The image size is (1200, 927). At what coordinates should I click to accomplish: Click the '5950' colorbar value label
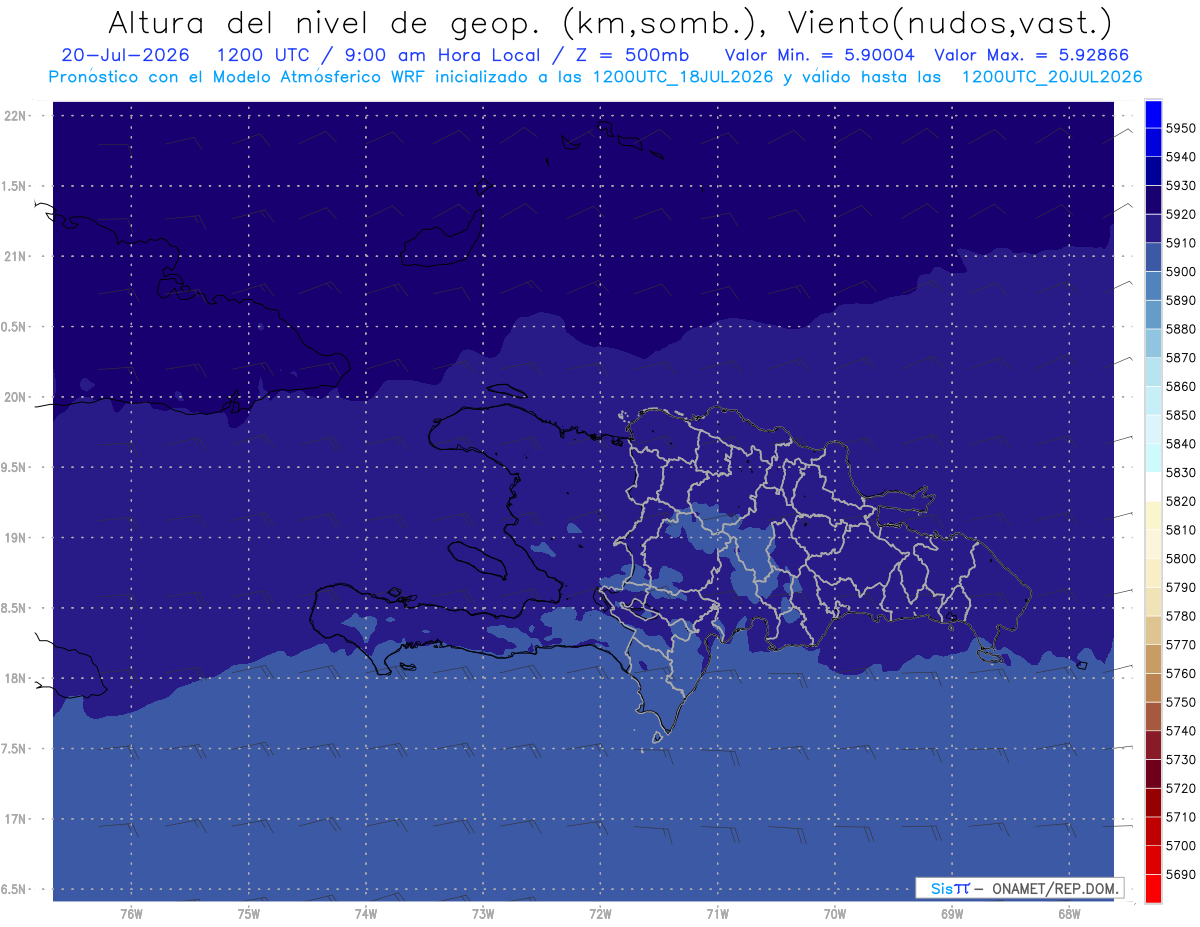coord(1181,129)
